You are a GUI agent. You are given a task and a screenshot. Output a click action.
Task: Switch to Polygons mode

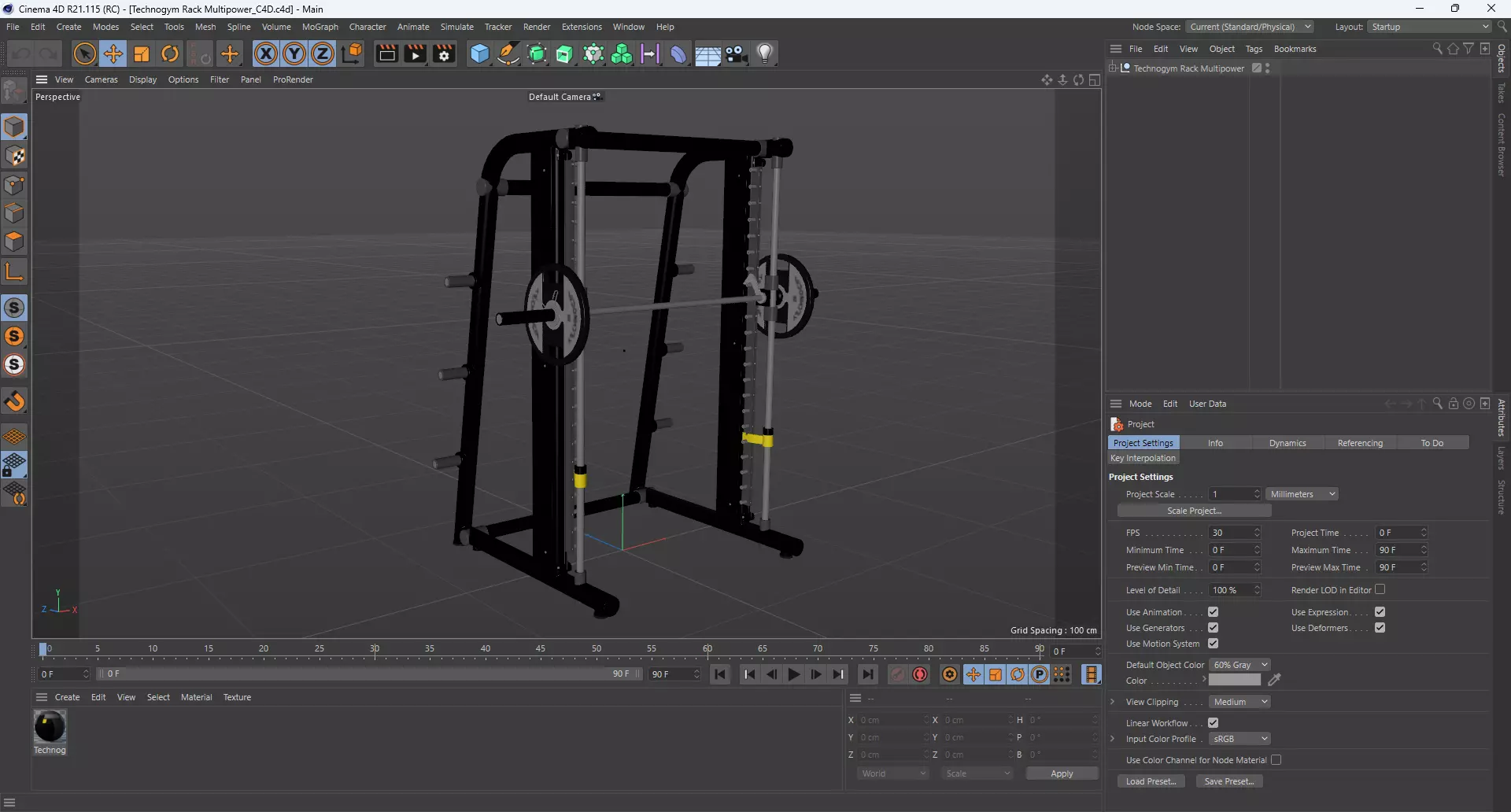(14, 242)
